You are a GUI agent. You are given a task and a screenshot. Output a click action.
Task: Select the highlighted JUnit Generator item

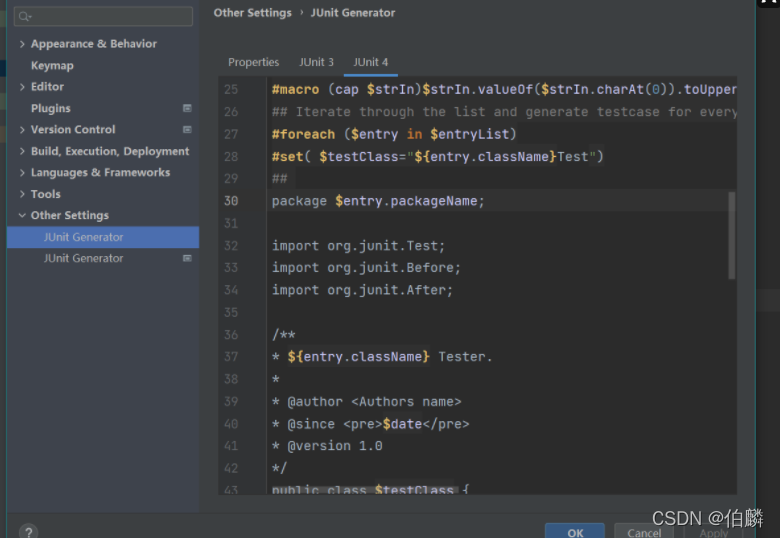[103, 237]
